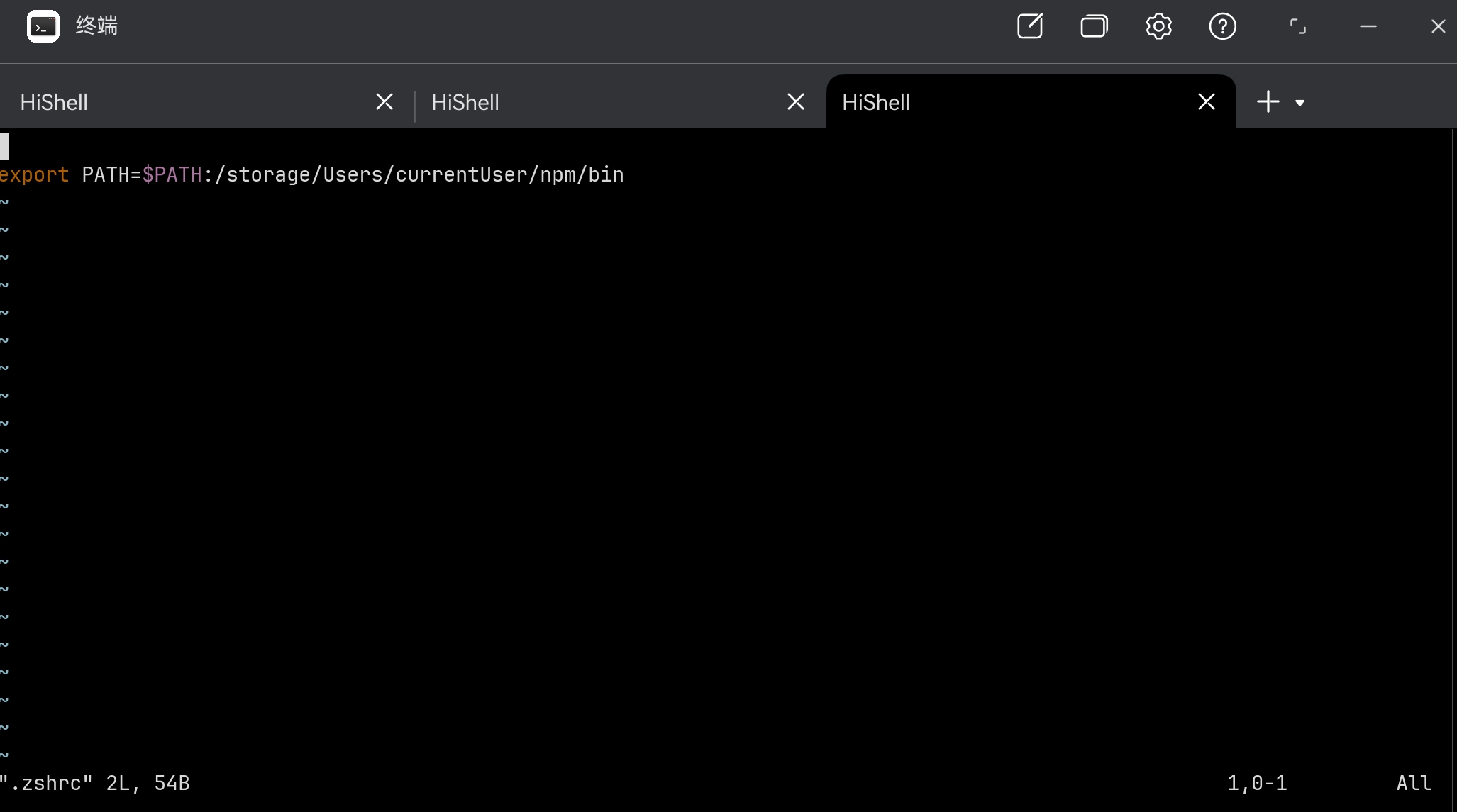Toggle fullscreen with corner brackets icon
The height and width of the screenshot is (812, 1457).
coord(1297,27)
